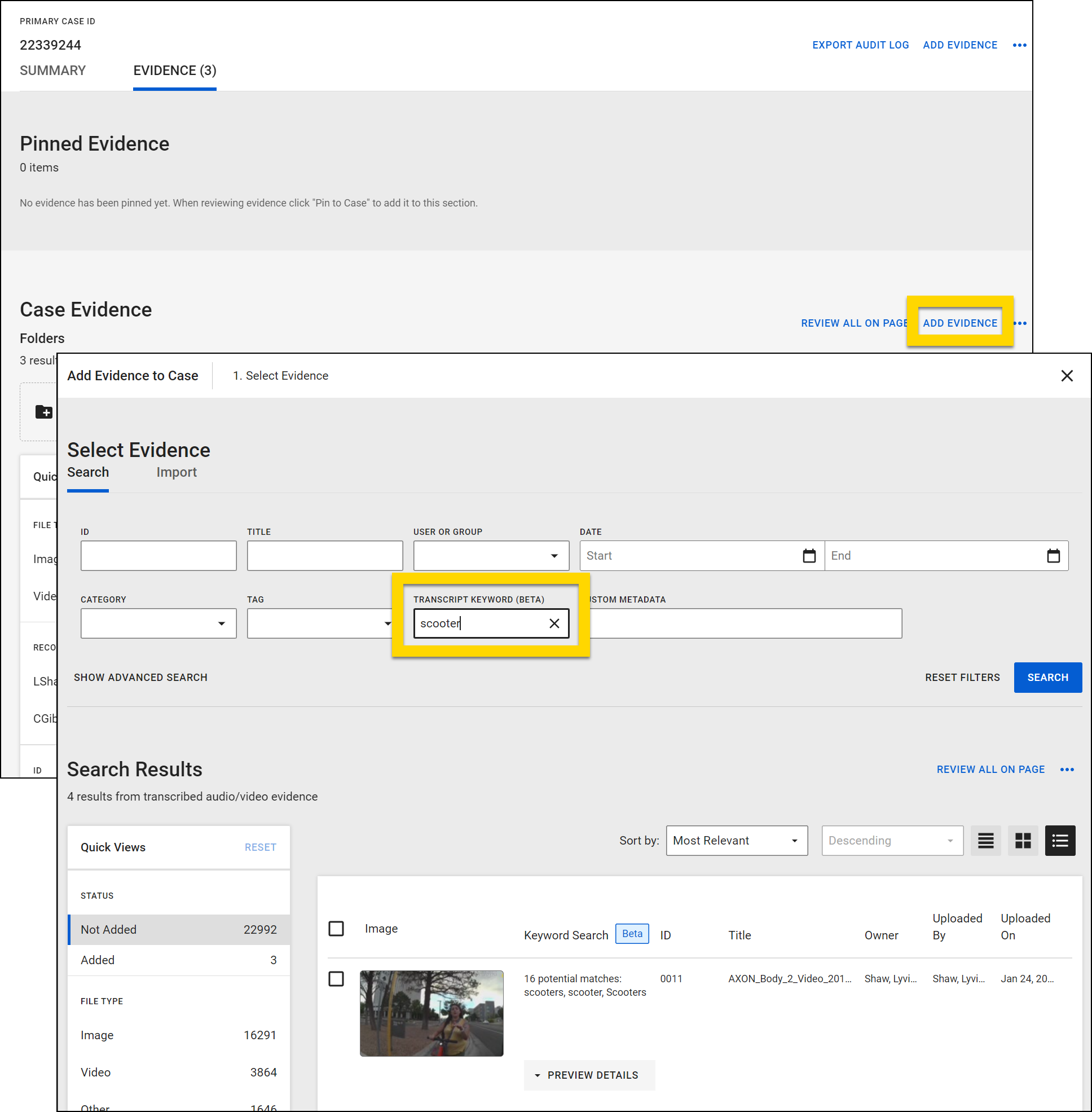This screenshot has width=1092, height=1112.
Task: Check the select-all results checkbox
Action: coord(336,929)
